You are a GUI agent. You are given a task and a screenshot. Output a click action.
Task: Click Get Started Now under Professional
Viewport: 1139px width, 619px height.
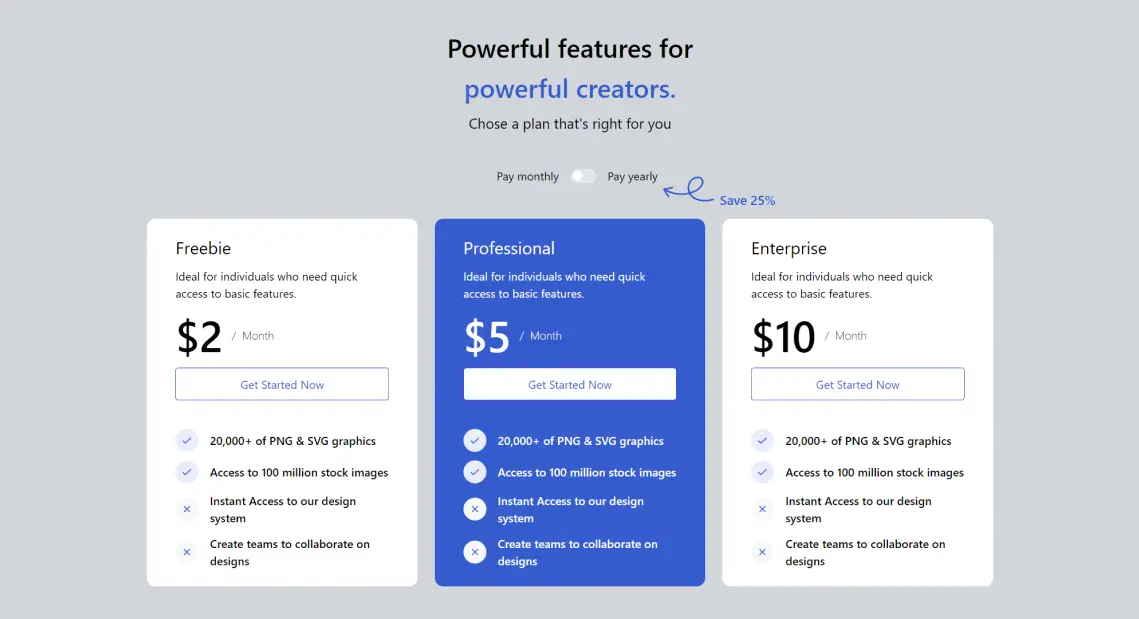pos(570,384)
